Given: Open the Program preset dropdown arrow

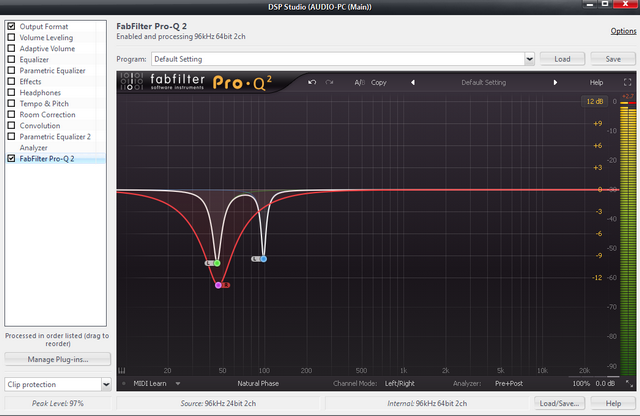Looking at the screenshot, I should point(529,59).
